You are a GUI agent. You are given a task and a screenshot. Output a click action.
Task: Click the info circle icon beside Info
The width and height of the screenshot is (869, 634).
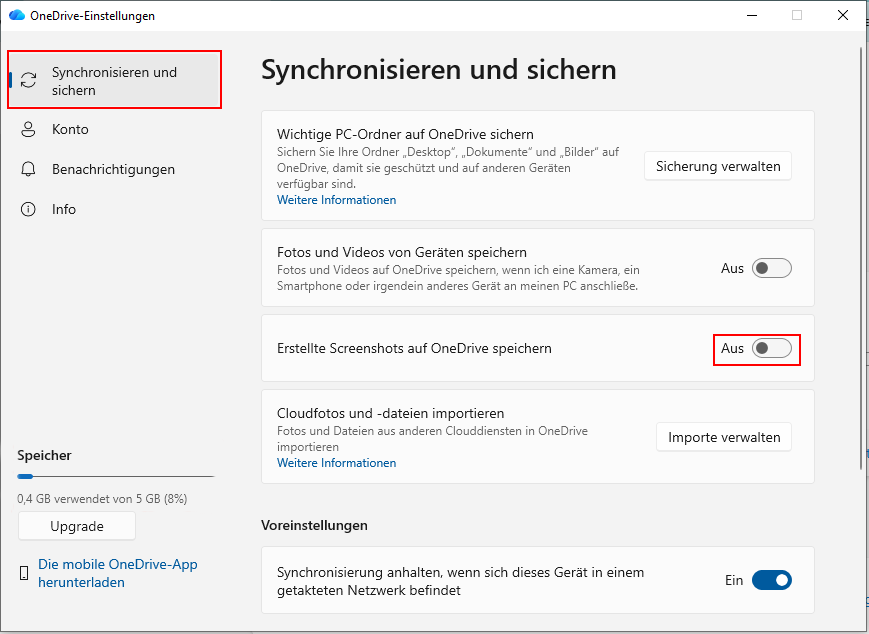click(x=28, y=209)
